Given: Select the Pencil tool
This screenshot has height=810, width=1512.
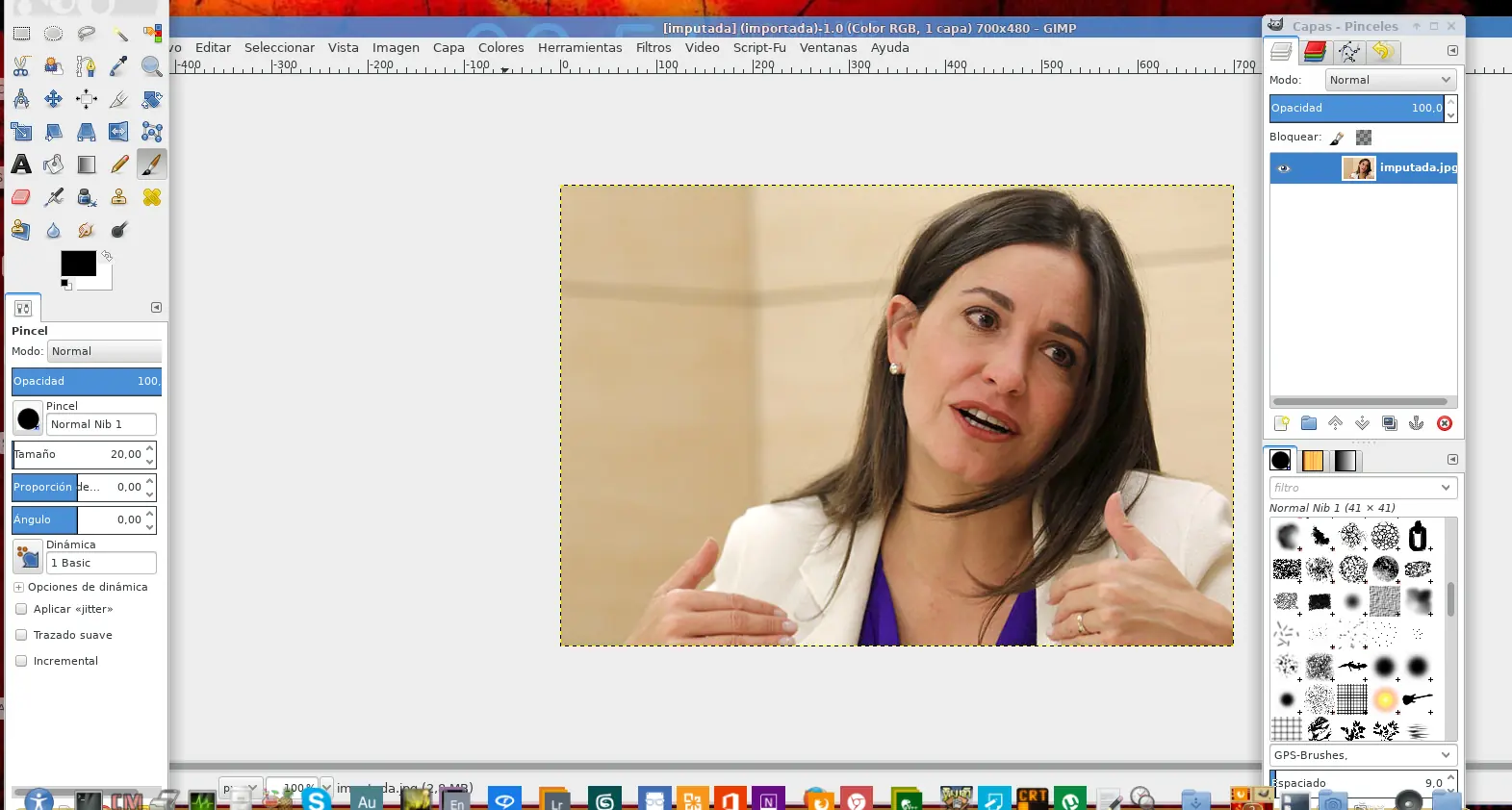Looking at the screenshot, I should (119, 165).
